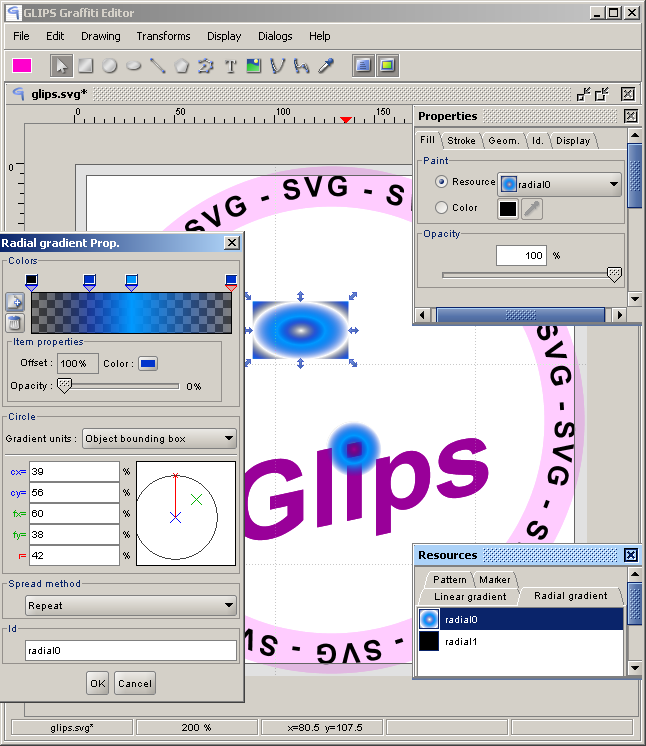Screen dimensions: 646x746
Task: Click the gradient stop blue Color swatch
Action: tap(148, 363)
